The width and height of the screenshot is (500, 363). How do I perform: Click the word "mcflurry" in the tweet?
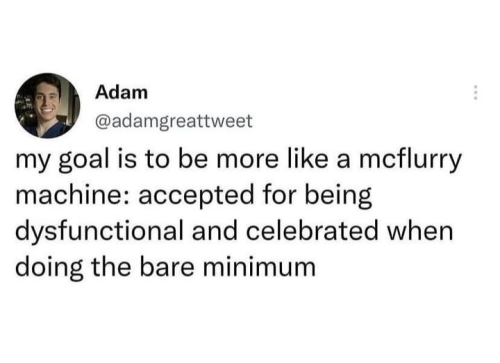tap(410, 160)
